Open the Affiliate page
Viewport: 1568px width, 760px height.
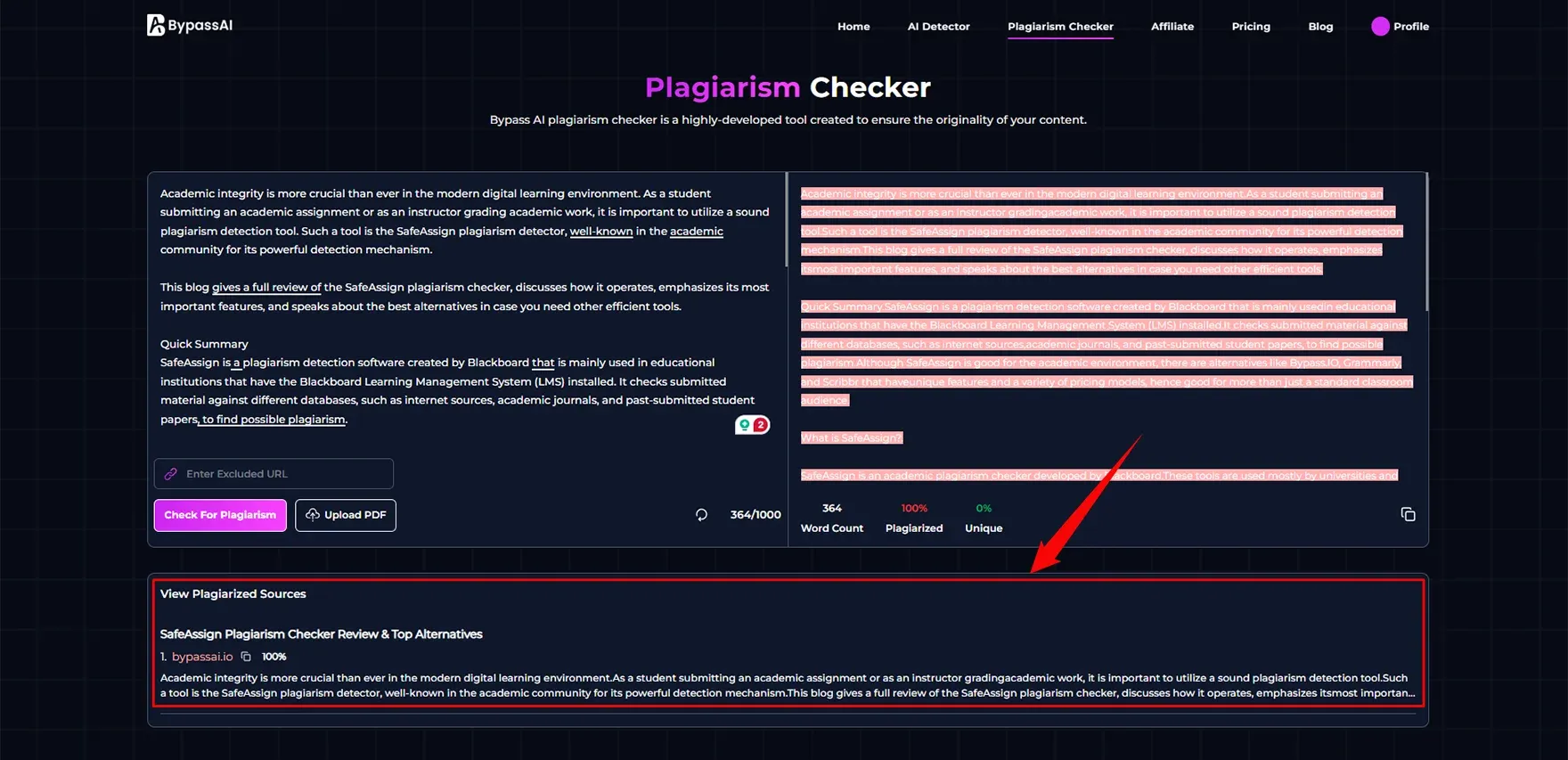(1172, 27)
